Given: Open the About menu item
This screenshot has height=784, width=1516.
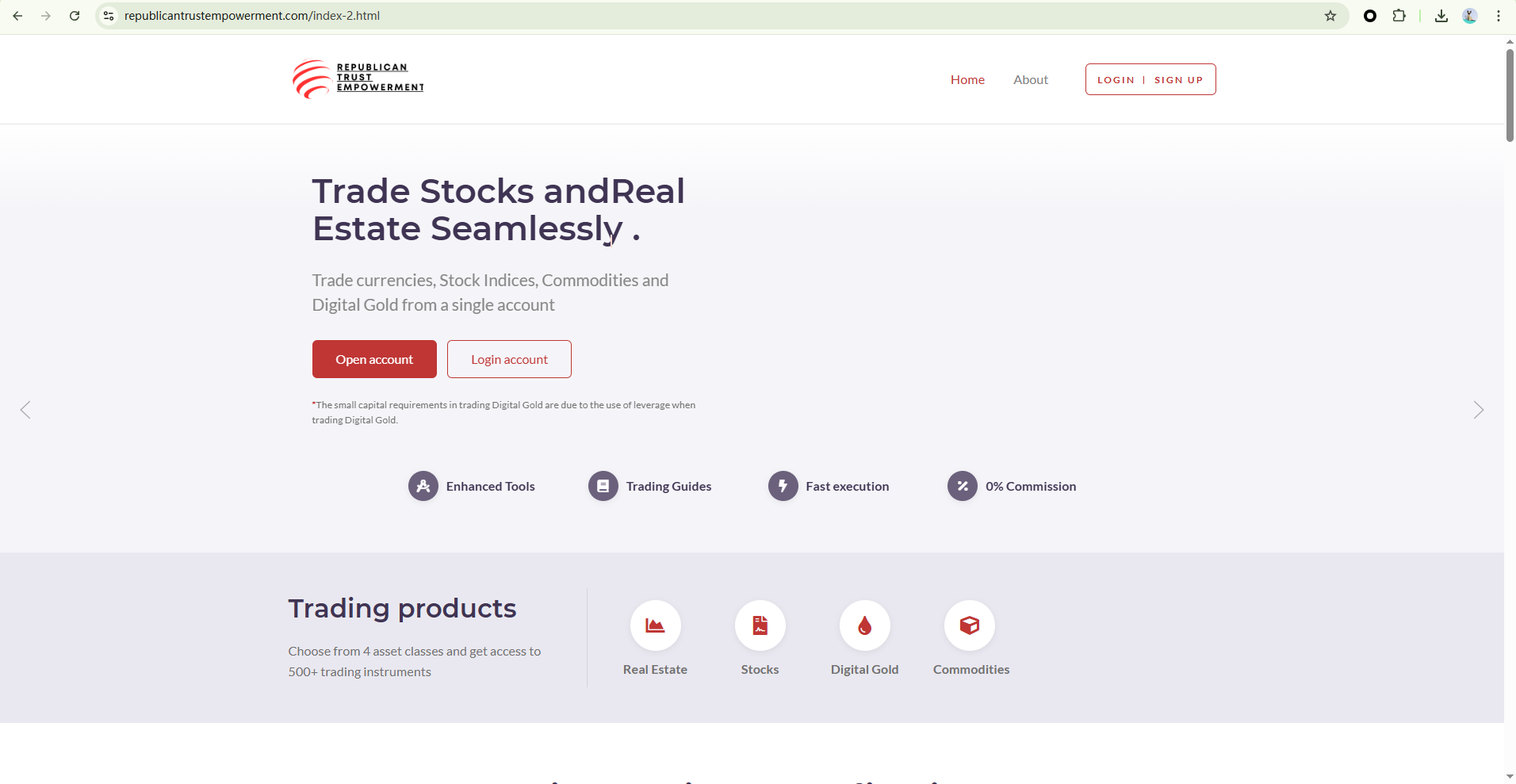Looking at the screenshot, I should pyautogui.click(x=1031, y=80).
